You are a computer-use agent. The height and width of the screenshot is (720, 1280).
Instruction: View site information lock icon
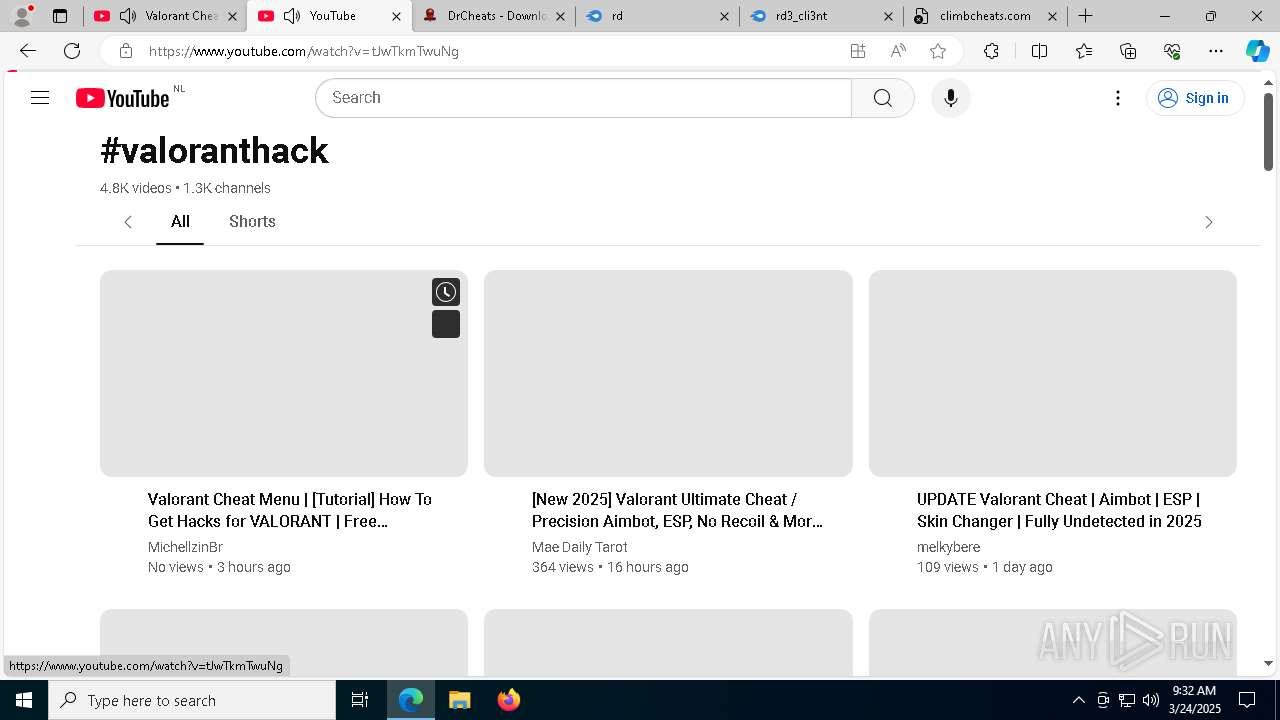[x=125, y=51]
